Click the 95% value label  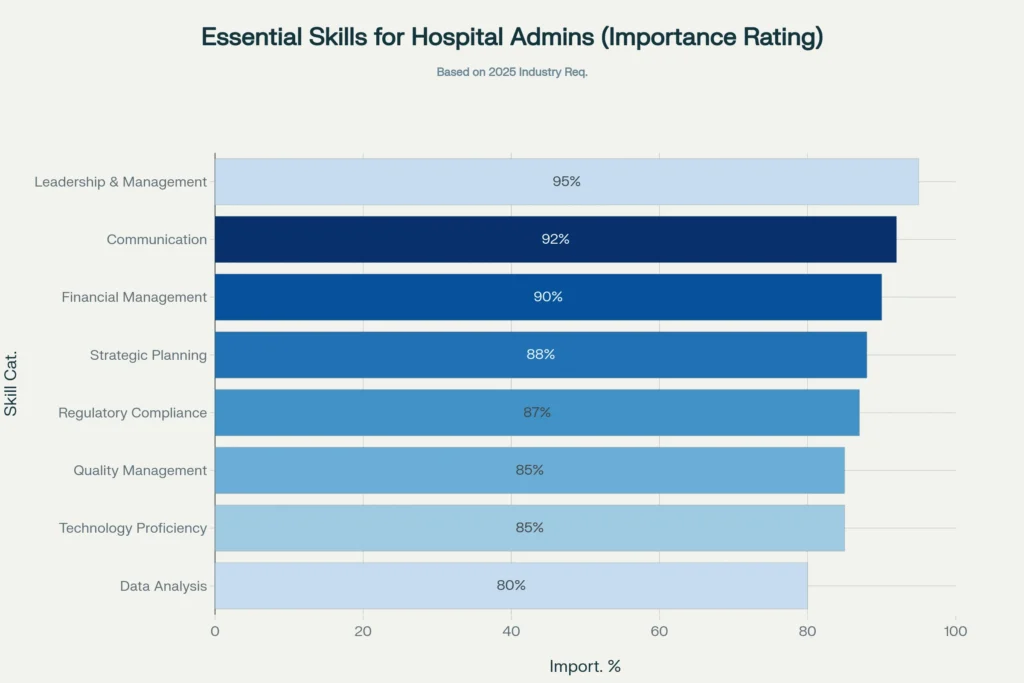tap(566, 182)
